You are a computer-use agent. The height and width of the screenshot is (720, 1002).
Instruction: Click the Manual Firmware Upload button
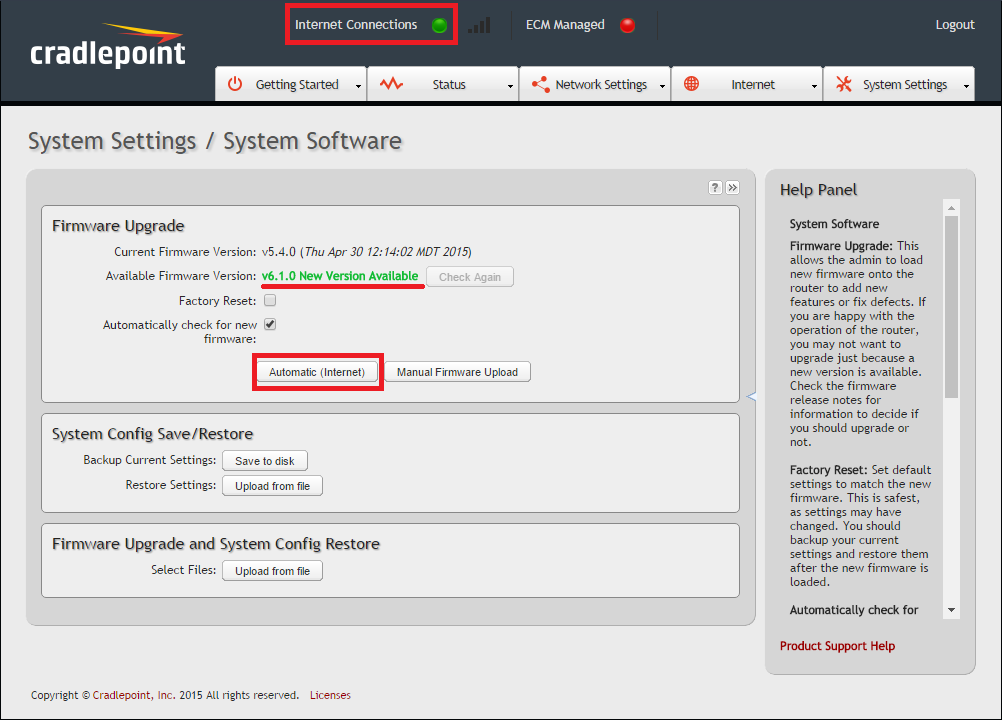tap(458, 372)
